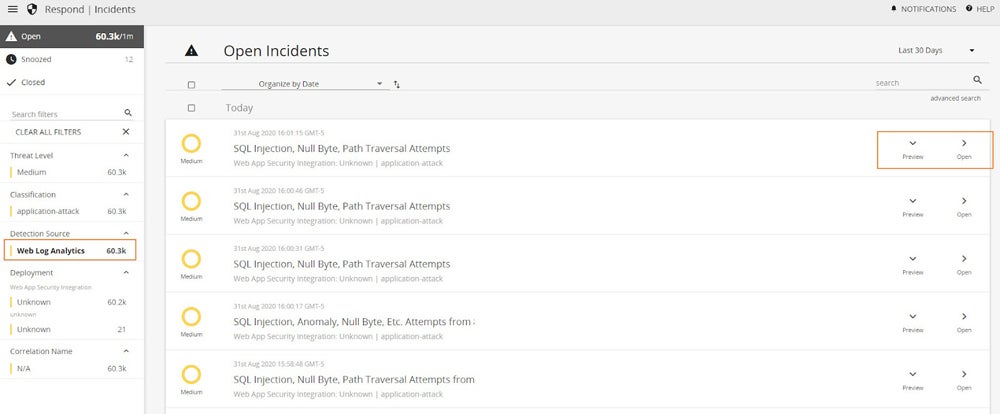Image resolution: width=1000 pixels, height=414 pixels.
Task: Check the Today group checkbox
Action: click(x=191, y=108)
